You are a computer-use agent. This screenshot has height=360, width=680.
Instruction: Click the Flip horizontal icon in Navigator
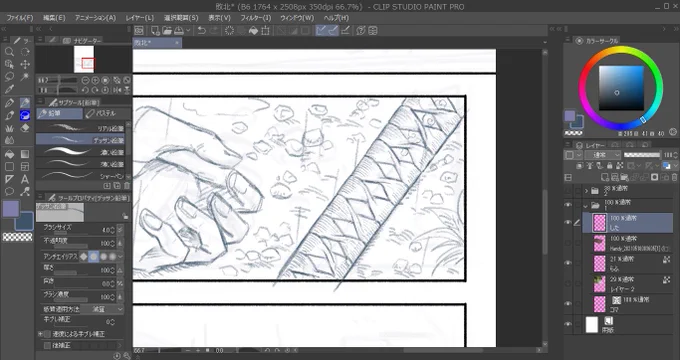tap(117, 90)
